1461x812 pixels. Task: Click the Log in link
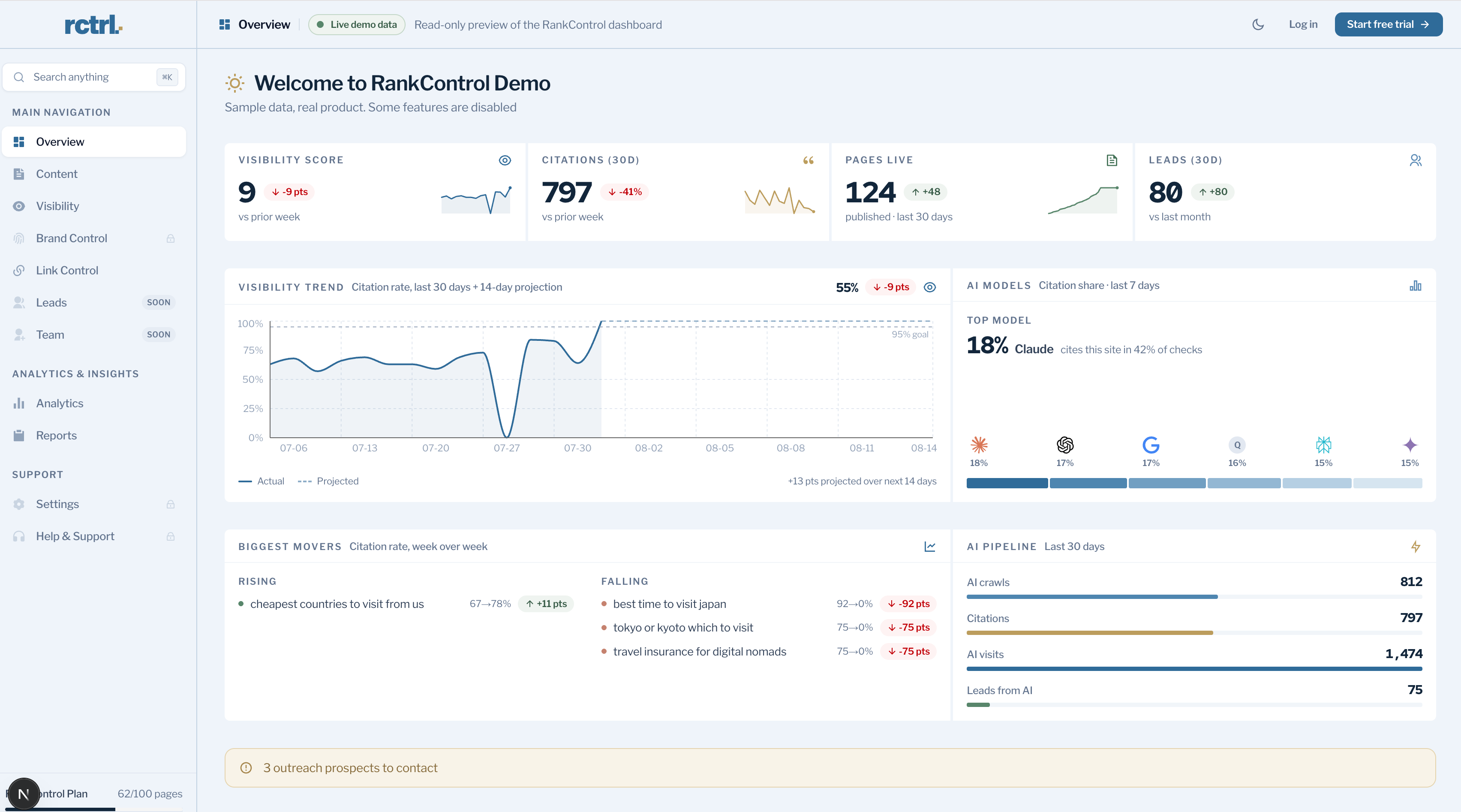(x=1303, y=24)
